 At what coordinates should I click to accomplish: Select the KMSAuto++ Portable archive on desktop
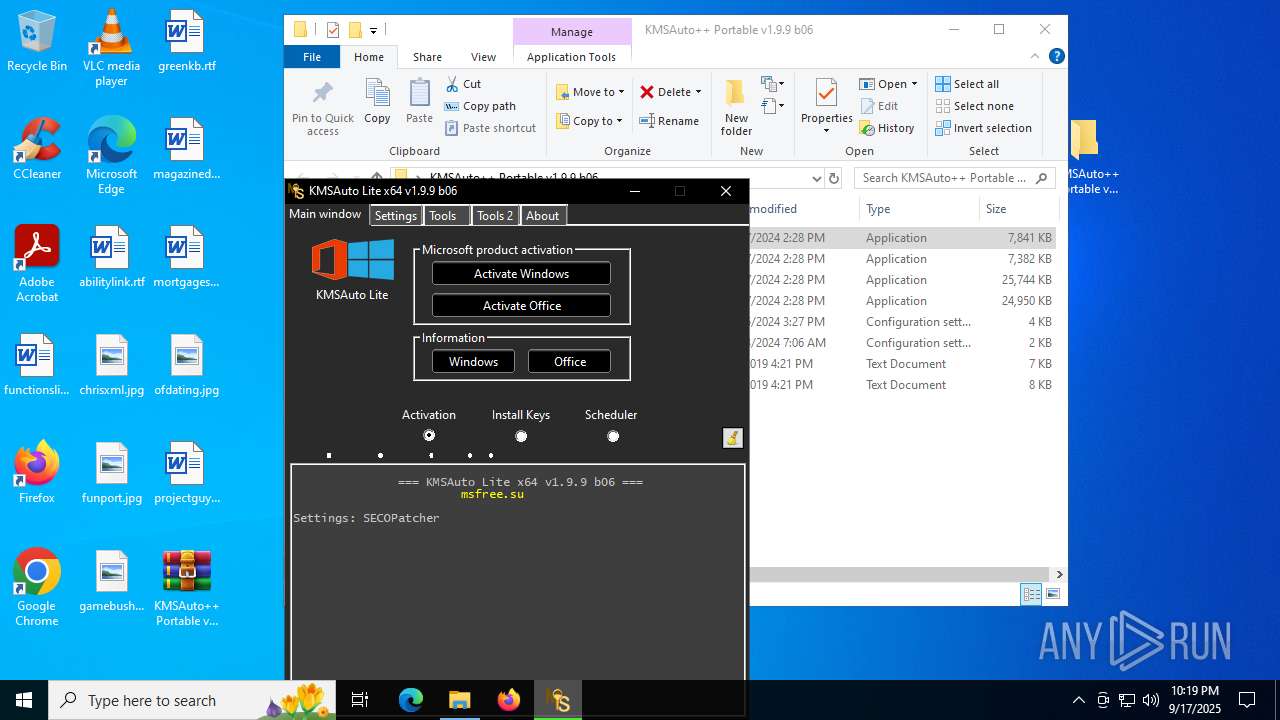(x=186, y=588)
